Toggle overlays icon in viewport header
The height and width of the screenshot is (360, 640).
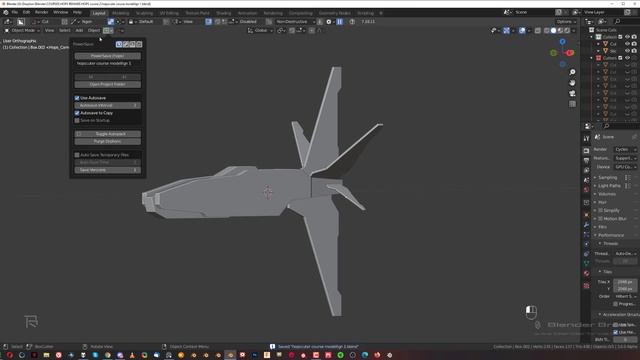coord(522,31)
